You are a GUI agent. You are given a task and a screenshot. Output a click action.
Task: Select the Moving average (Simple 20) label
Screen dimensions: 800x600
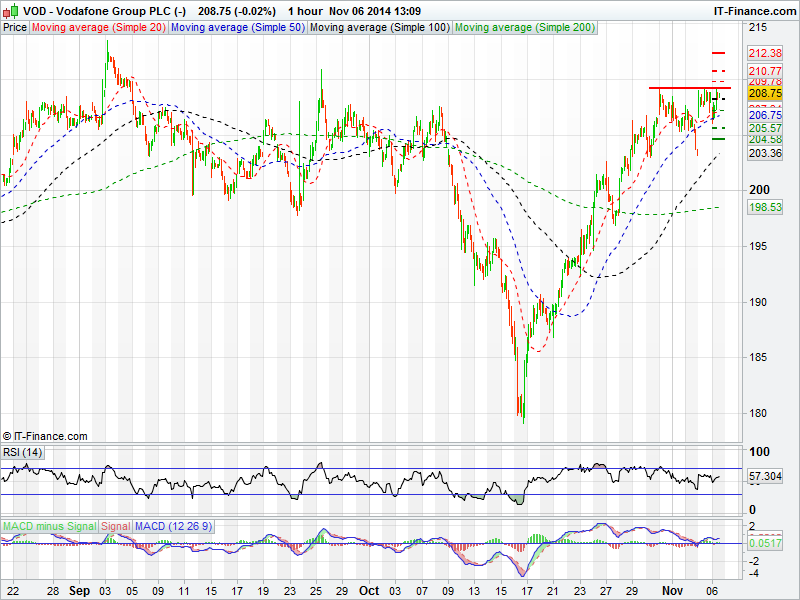tap(98, 28)
